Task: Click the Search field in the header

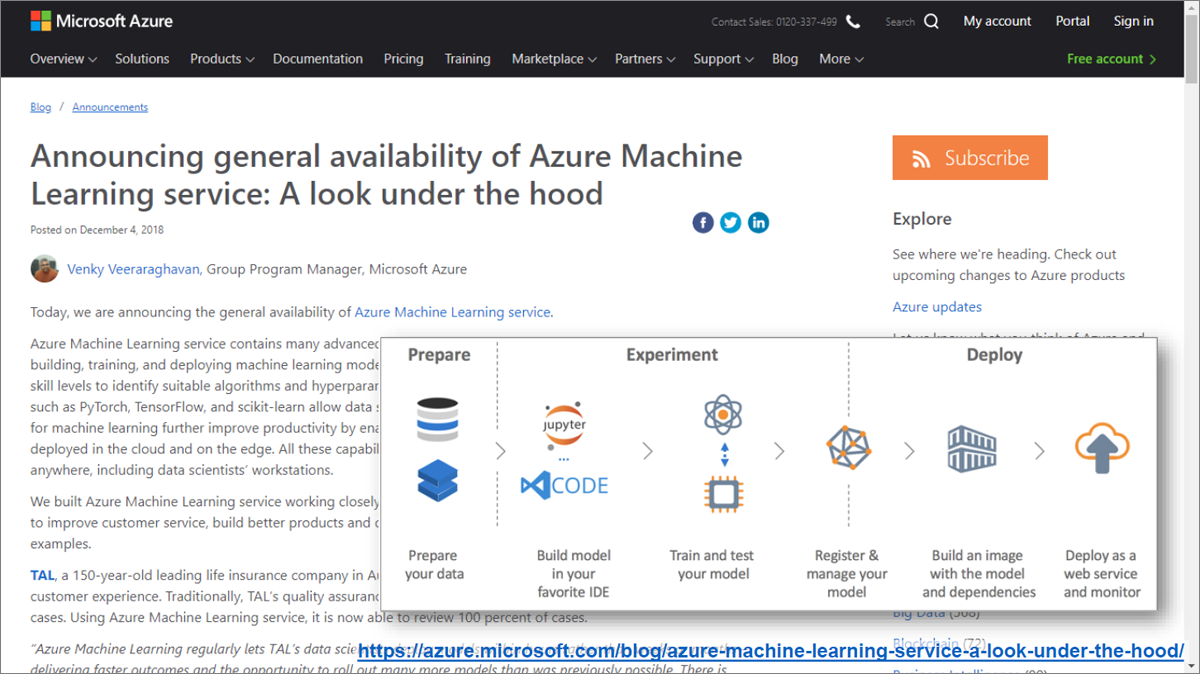Action: coord(900,21)
